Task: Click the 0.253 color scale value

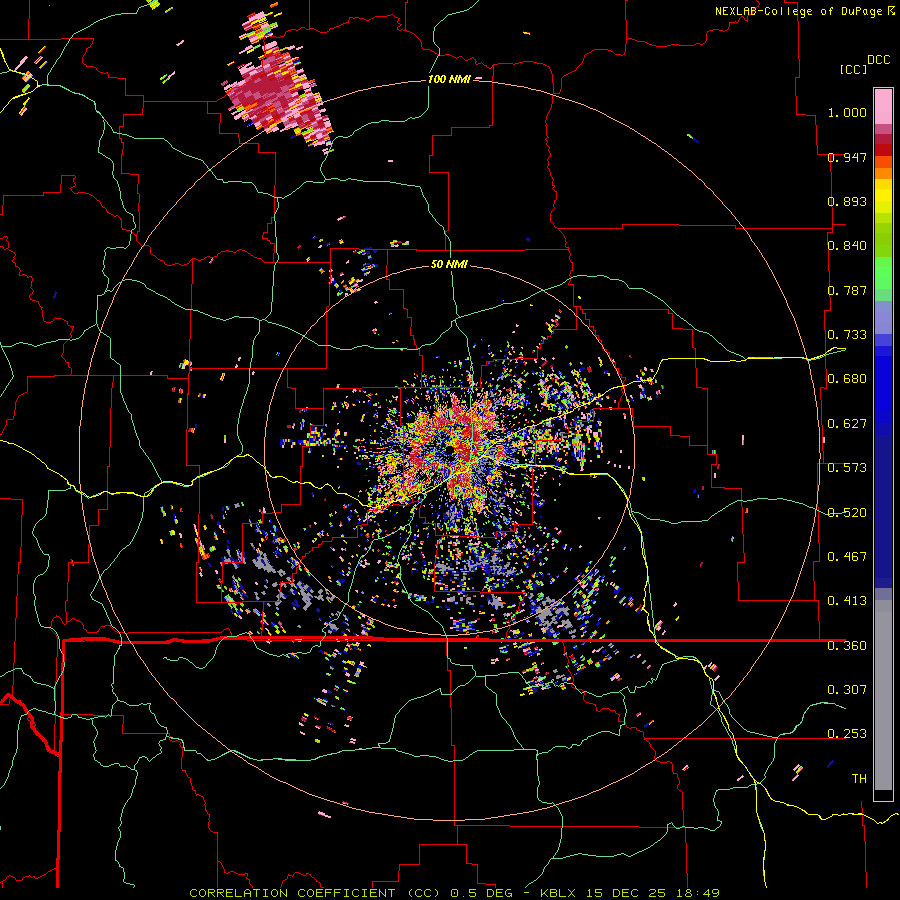Action: pyautogui.click(x=847, y=734)
